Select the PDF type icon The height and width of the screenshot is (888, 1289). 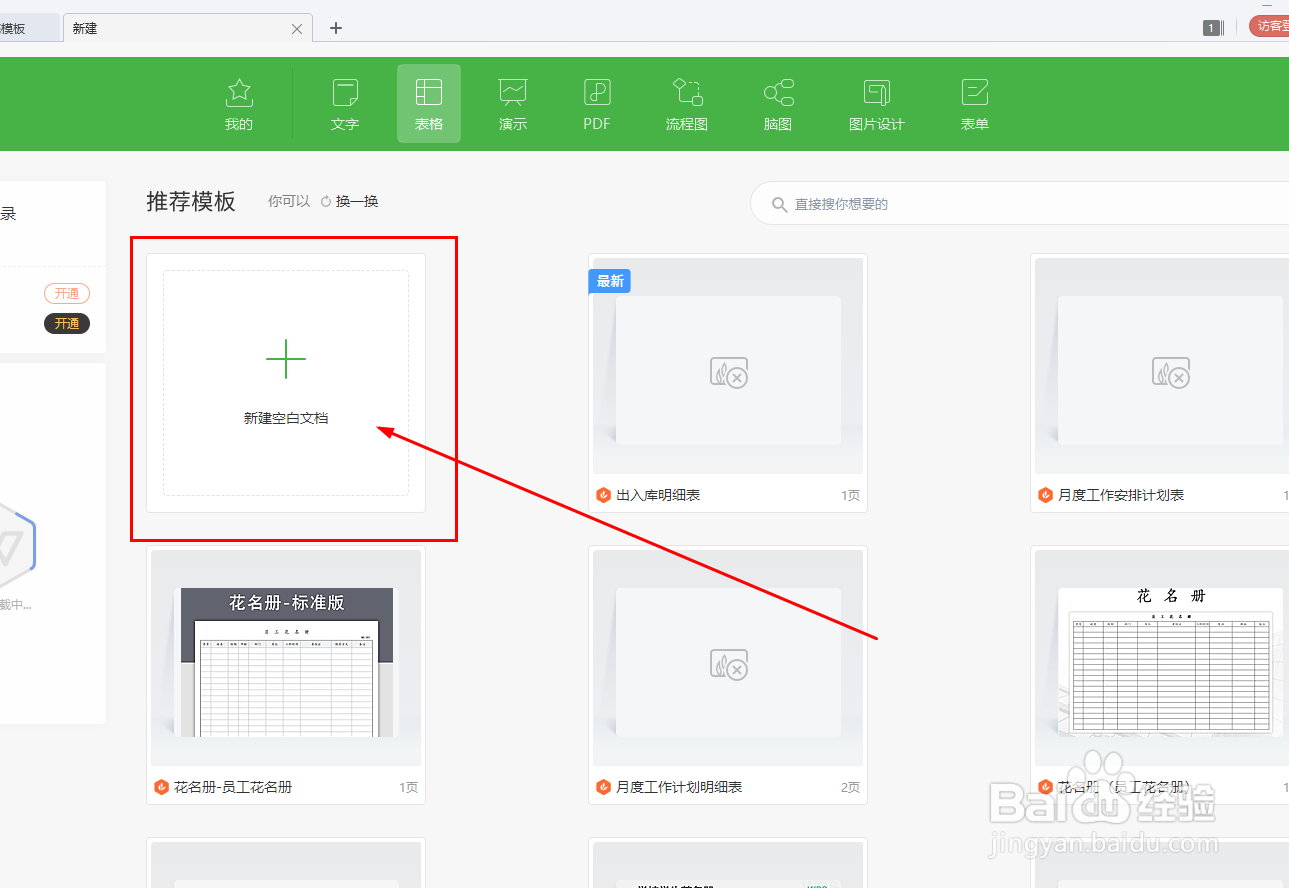(597, 94)
